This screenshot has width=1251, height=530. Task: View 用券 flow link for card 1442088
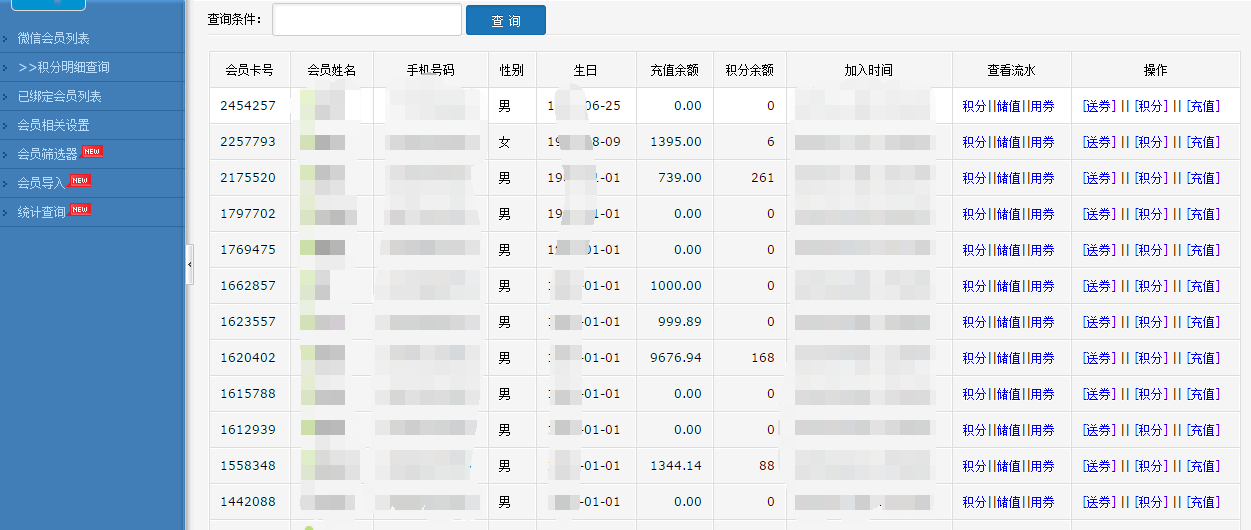click(1042, 502)
